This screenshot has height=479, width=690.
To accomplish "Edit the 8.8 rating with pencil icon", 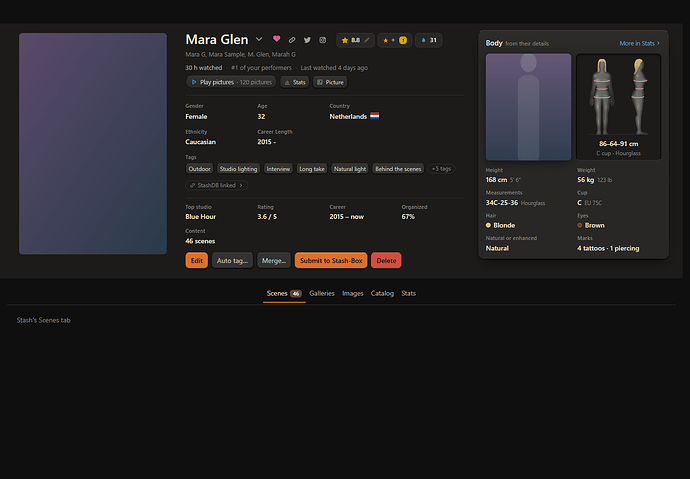I will tap(367, 40).
